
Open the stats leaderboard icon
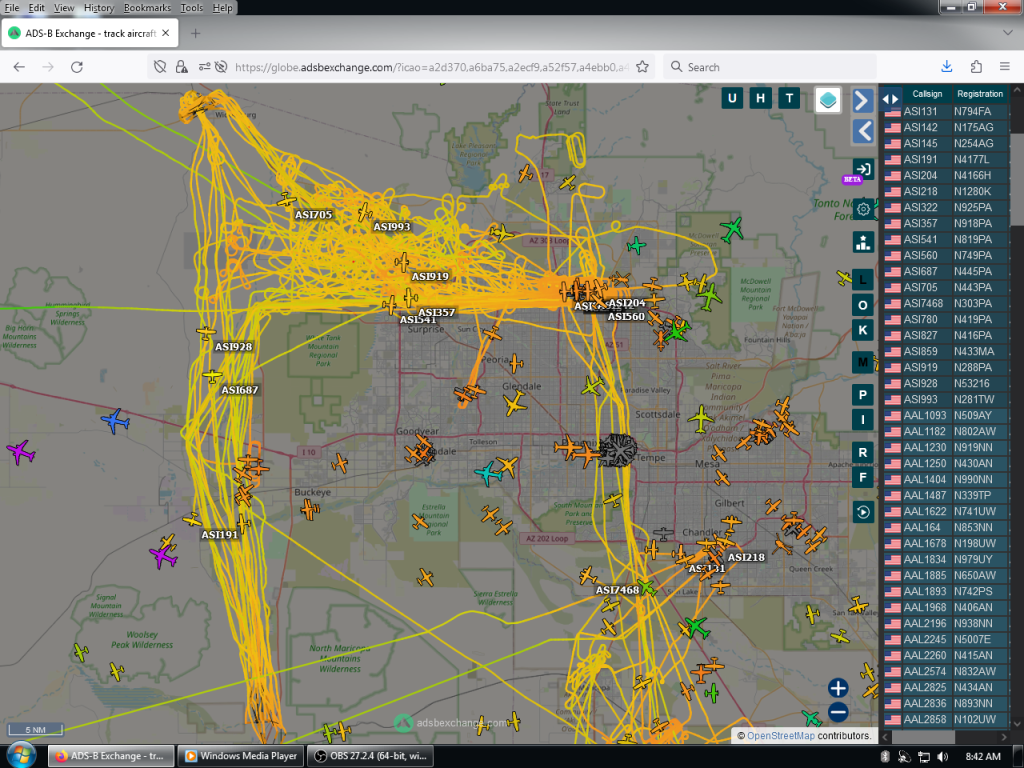coord(863,242)
